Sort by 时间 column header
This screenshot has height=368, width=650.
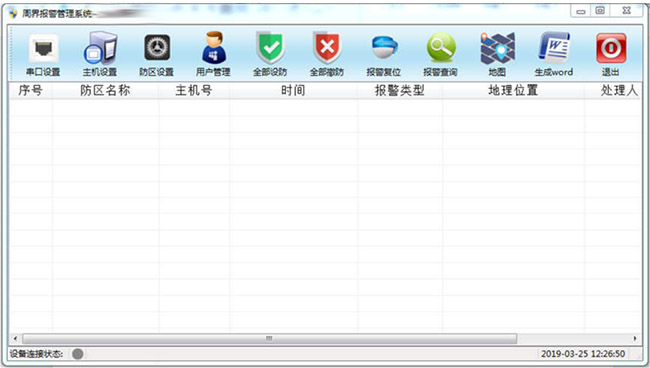click(293, 90)
